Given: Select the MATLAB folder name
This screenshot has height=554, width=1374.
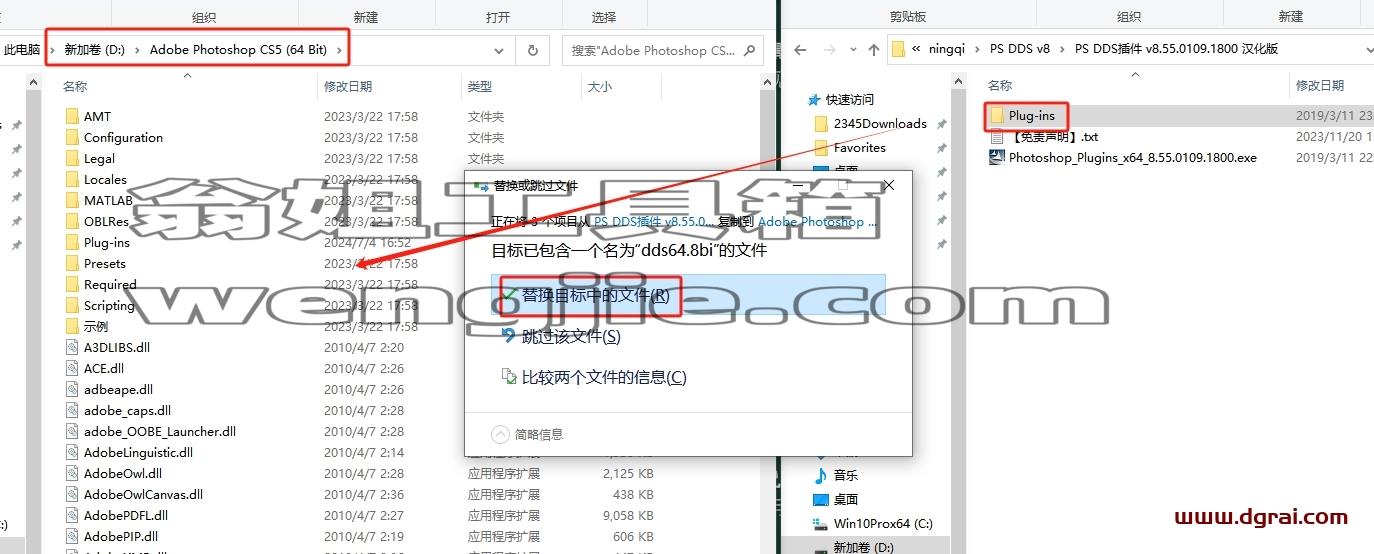Looking at the screenshot, I should 108,200.
